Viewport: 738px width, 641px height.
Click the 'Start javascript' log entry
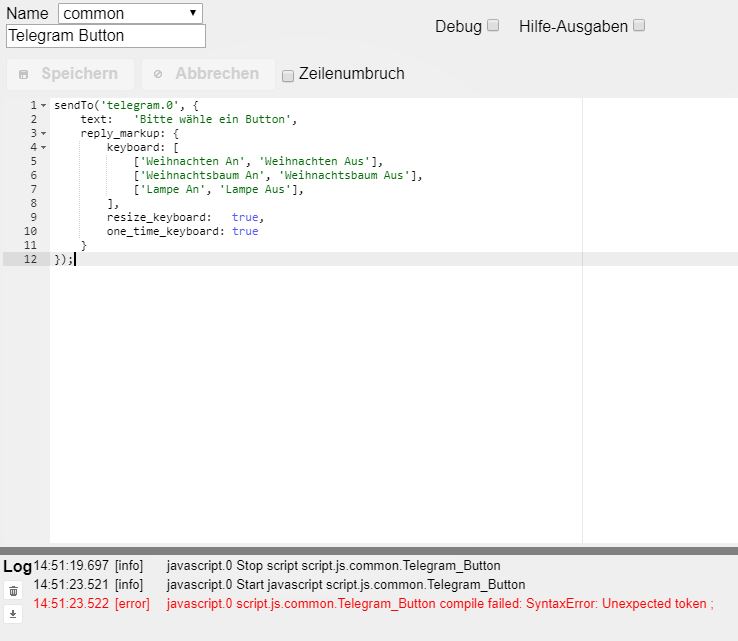click(345, 585)
